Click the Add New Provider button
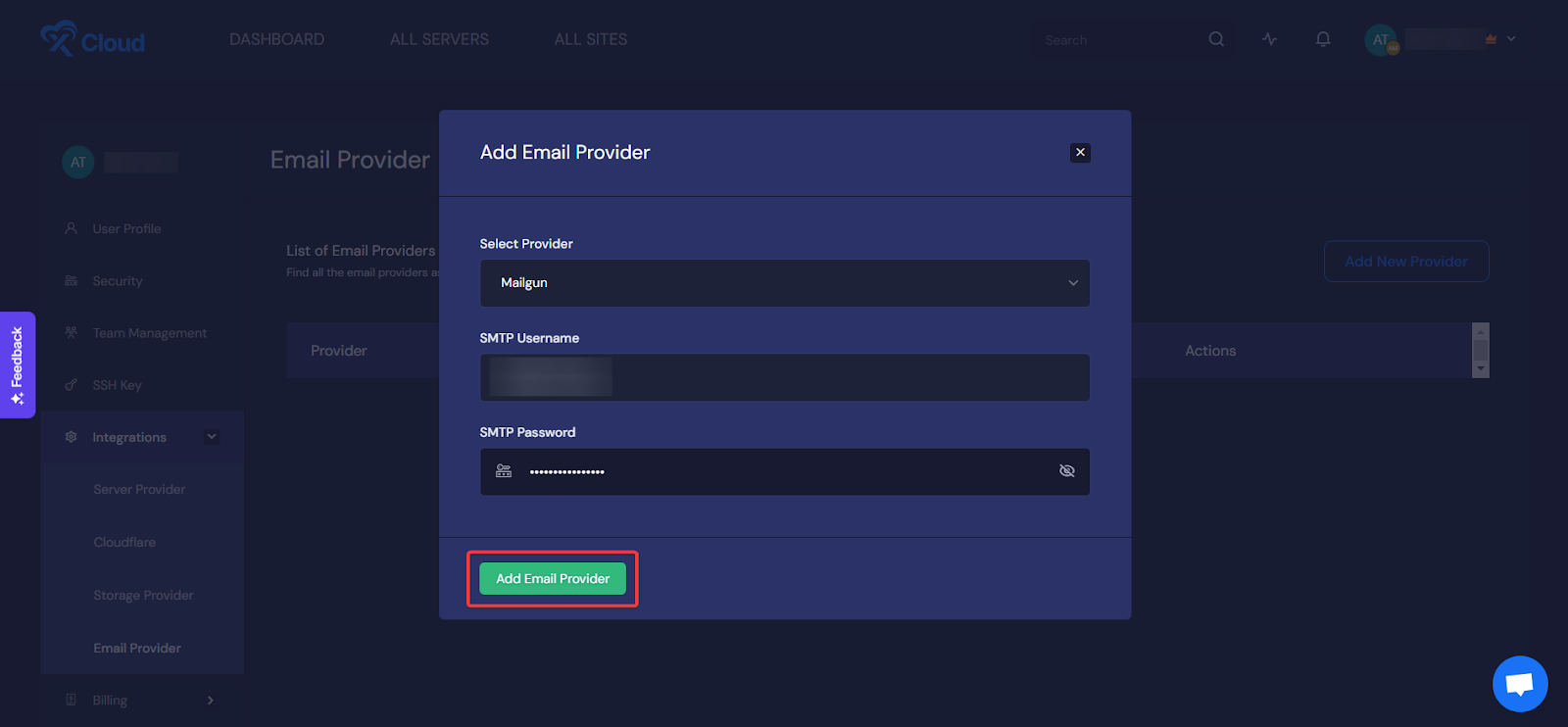Screen dimensions: 1568x727 coord(1406,262)
